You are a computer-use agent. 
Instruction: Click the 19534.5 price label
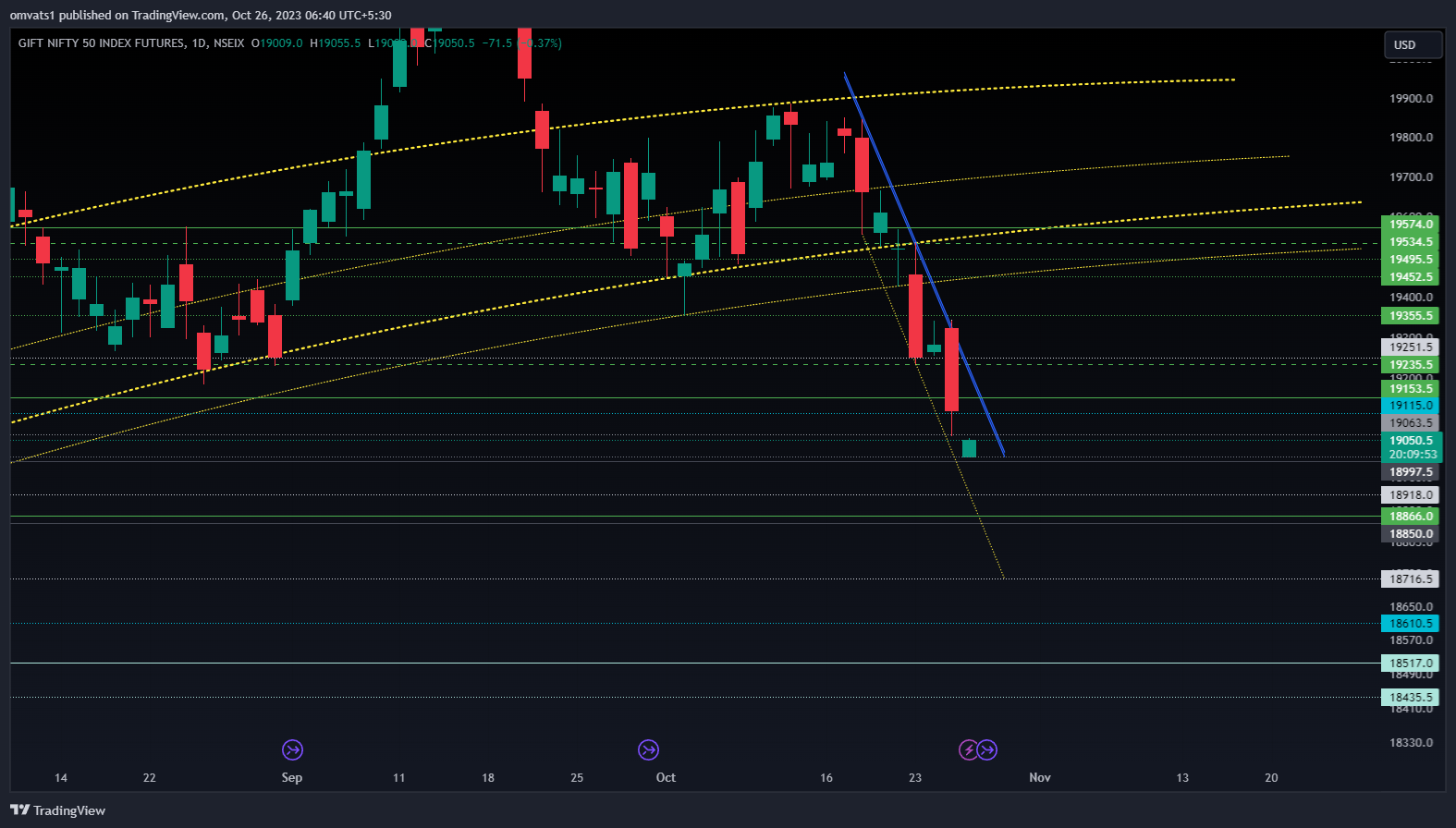pyautogui.click(x=1411, y=242)
